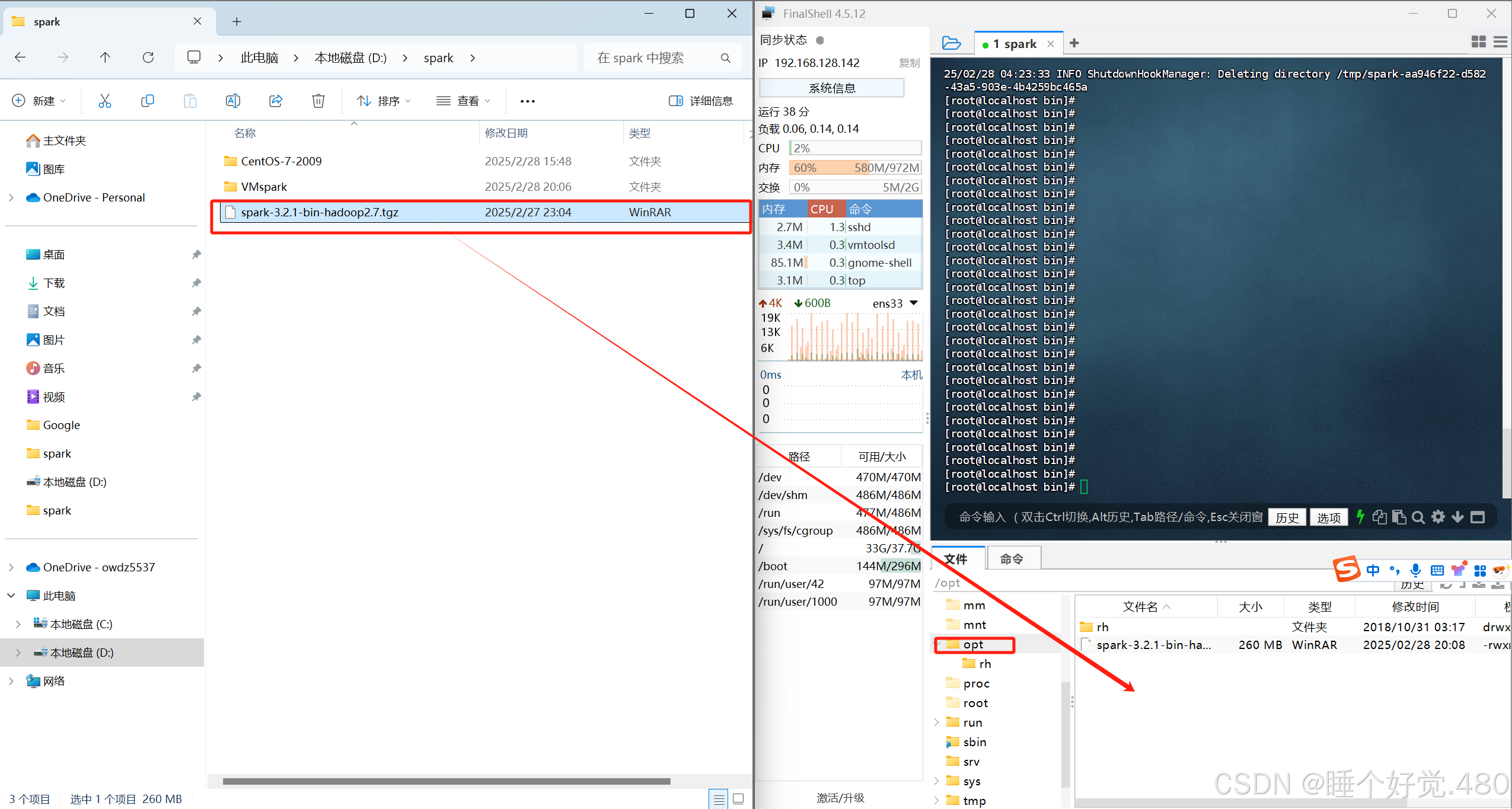Click the grid layout icon at top right

pyautogui.click(x=1478, y=41)
